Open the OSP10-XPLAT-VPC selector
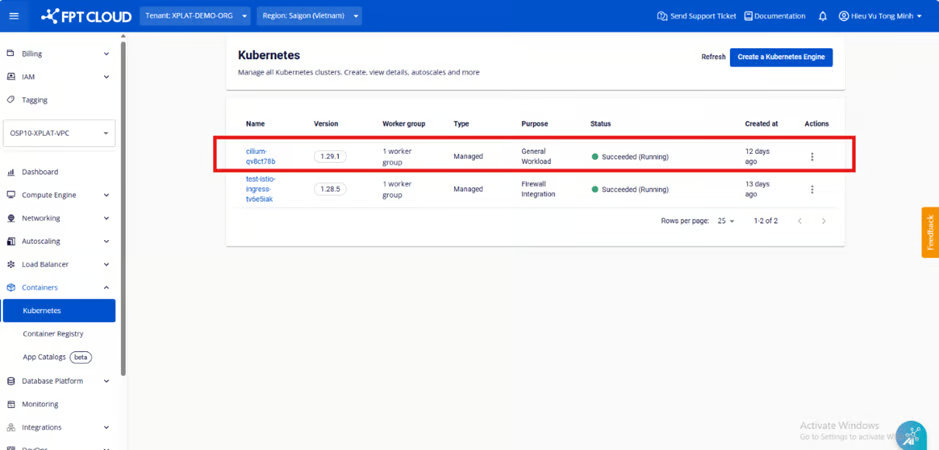Screen dimensions: 939x450 (x=59, y=133)
